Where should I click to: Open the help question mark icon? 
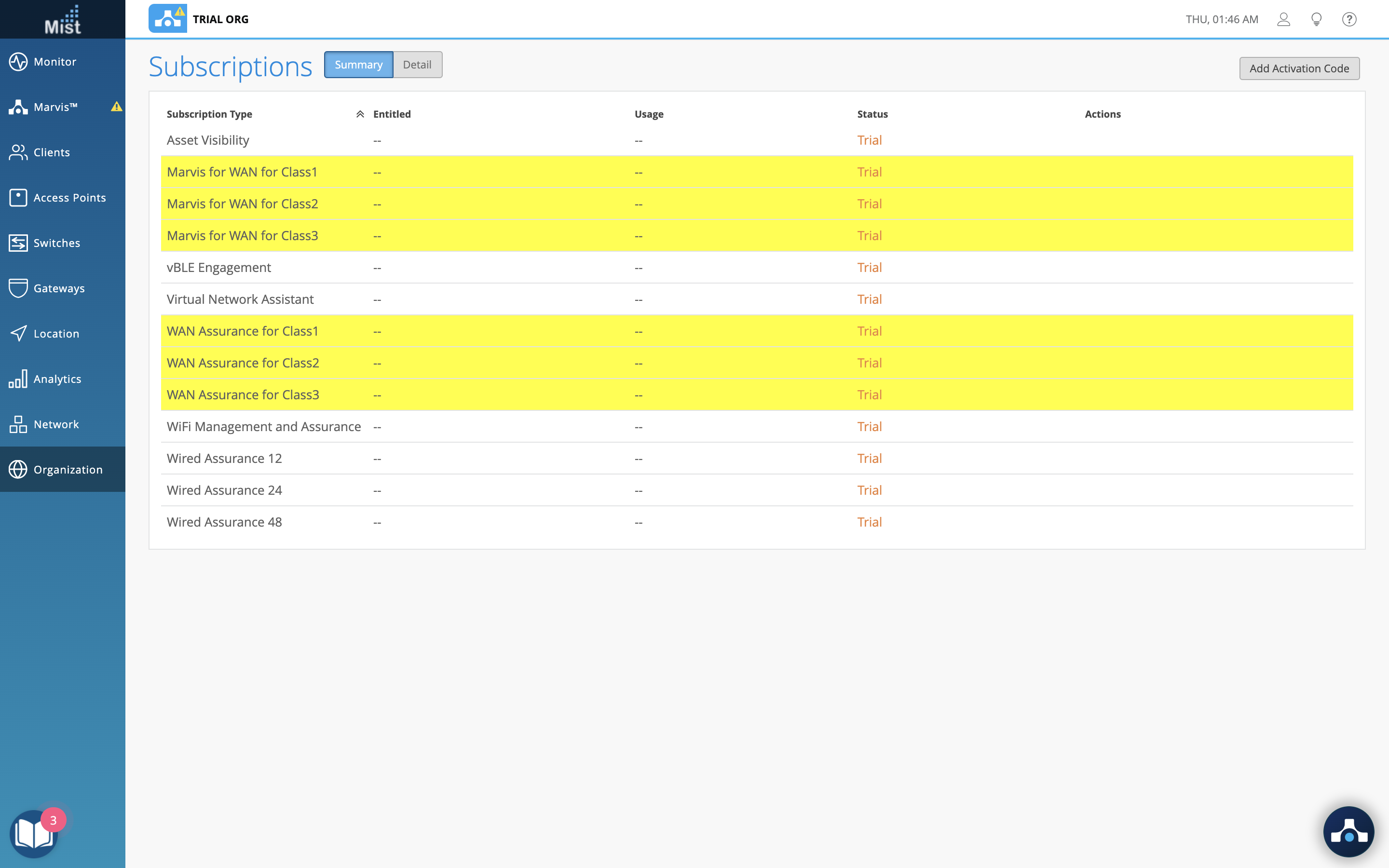[1349, 19]
